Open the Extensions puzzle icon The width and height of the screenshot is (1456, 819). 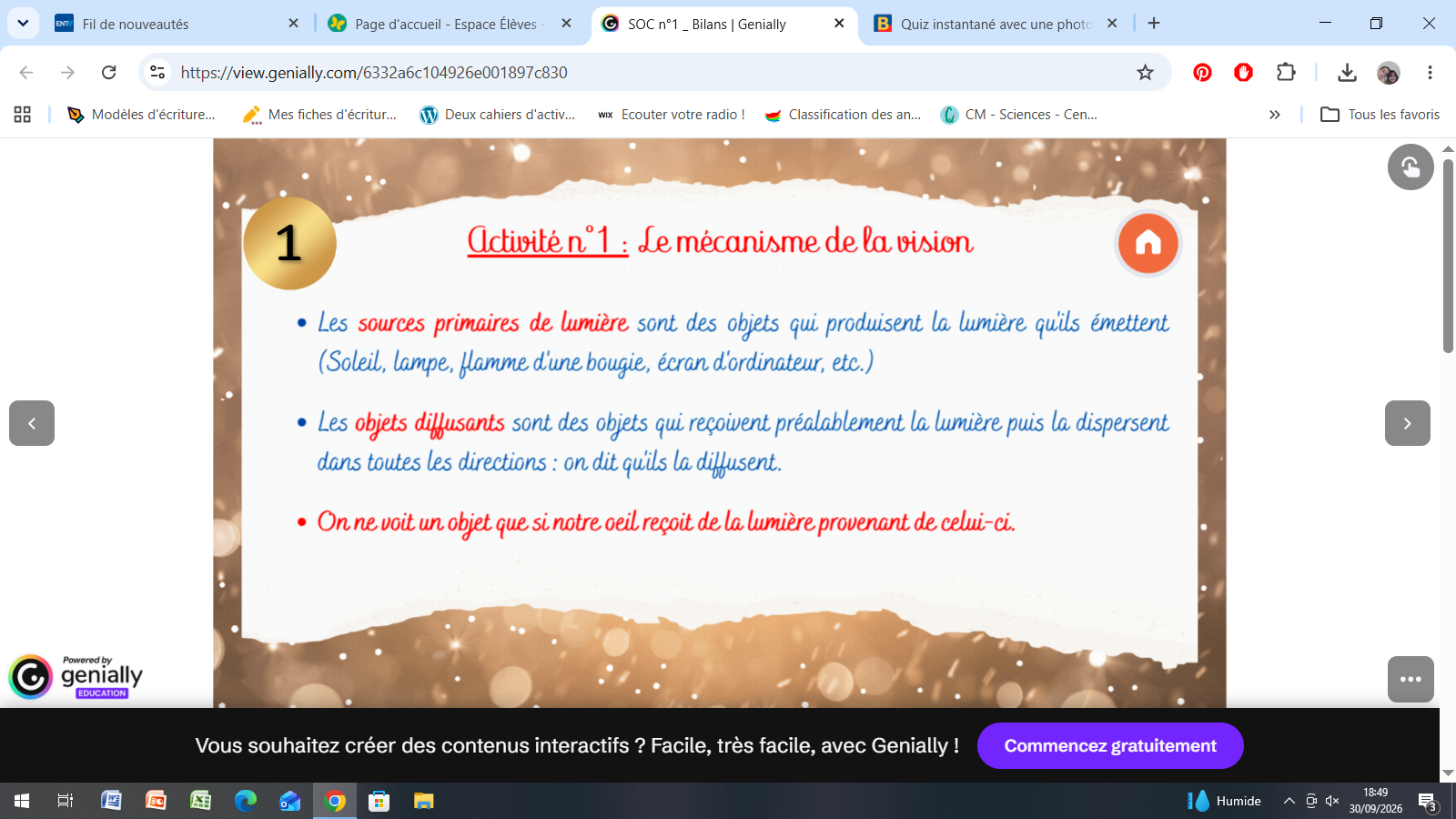pos(1286,73)
